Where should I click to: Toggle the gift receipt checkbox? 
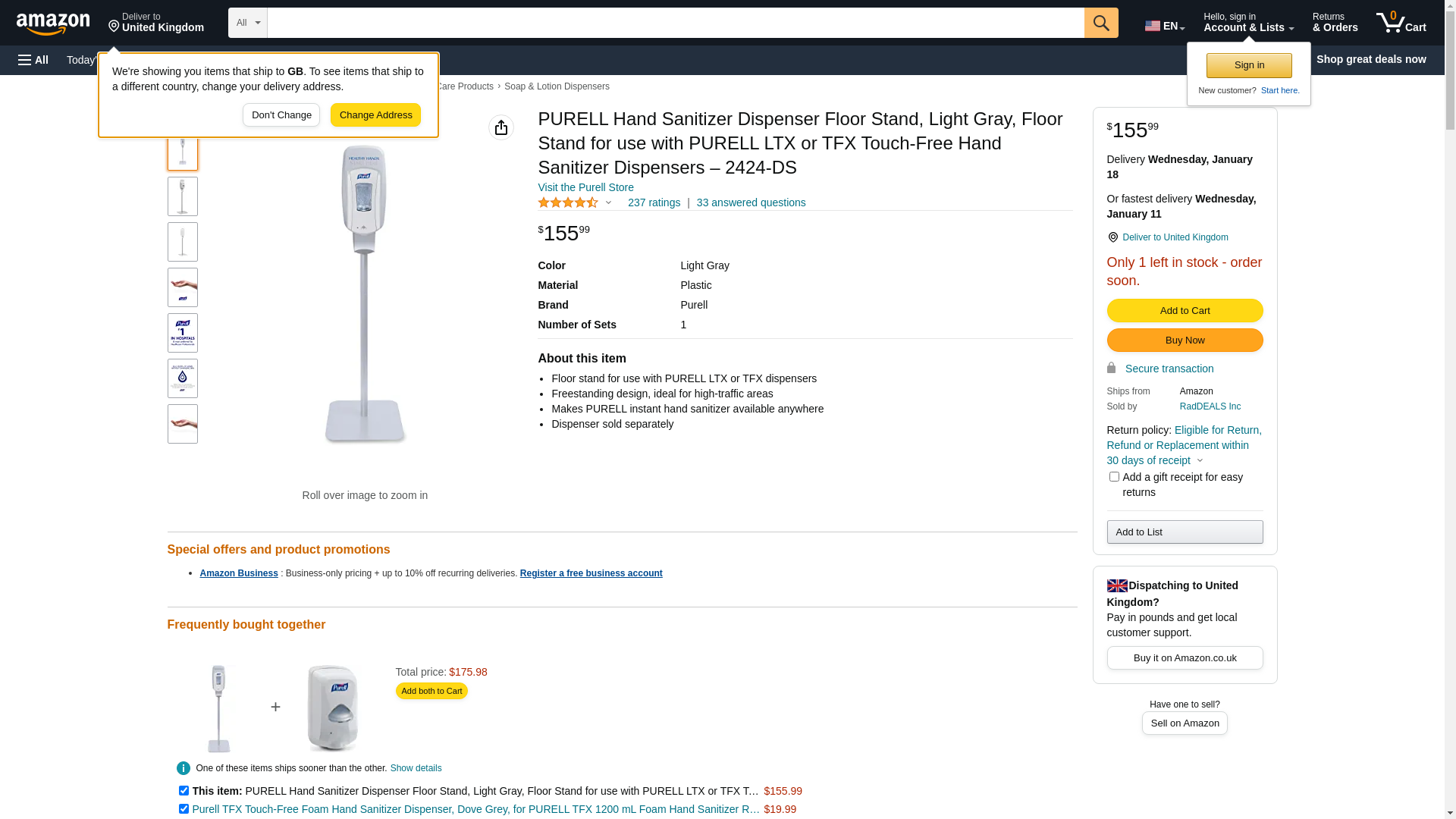pos(1114,477)
